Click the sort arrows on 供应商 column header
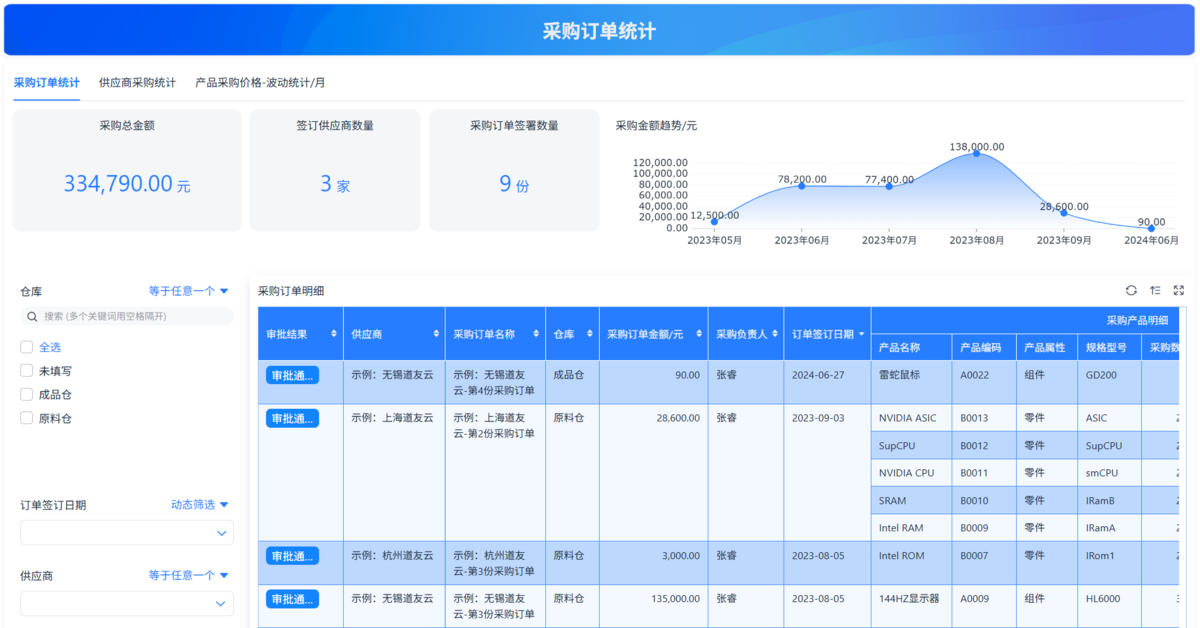 coord(436,334)
